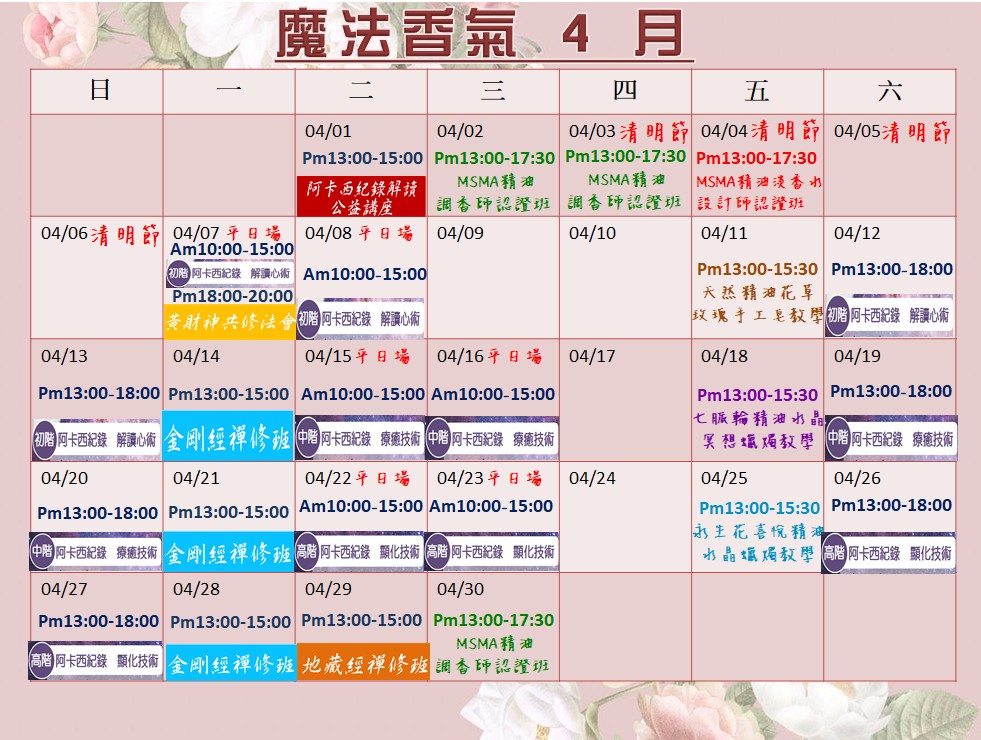981x740 pixels.
Task: Select the 中階 badge on 04/19
Action: coord(838,438)
